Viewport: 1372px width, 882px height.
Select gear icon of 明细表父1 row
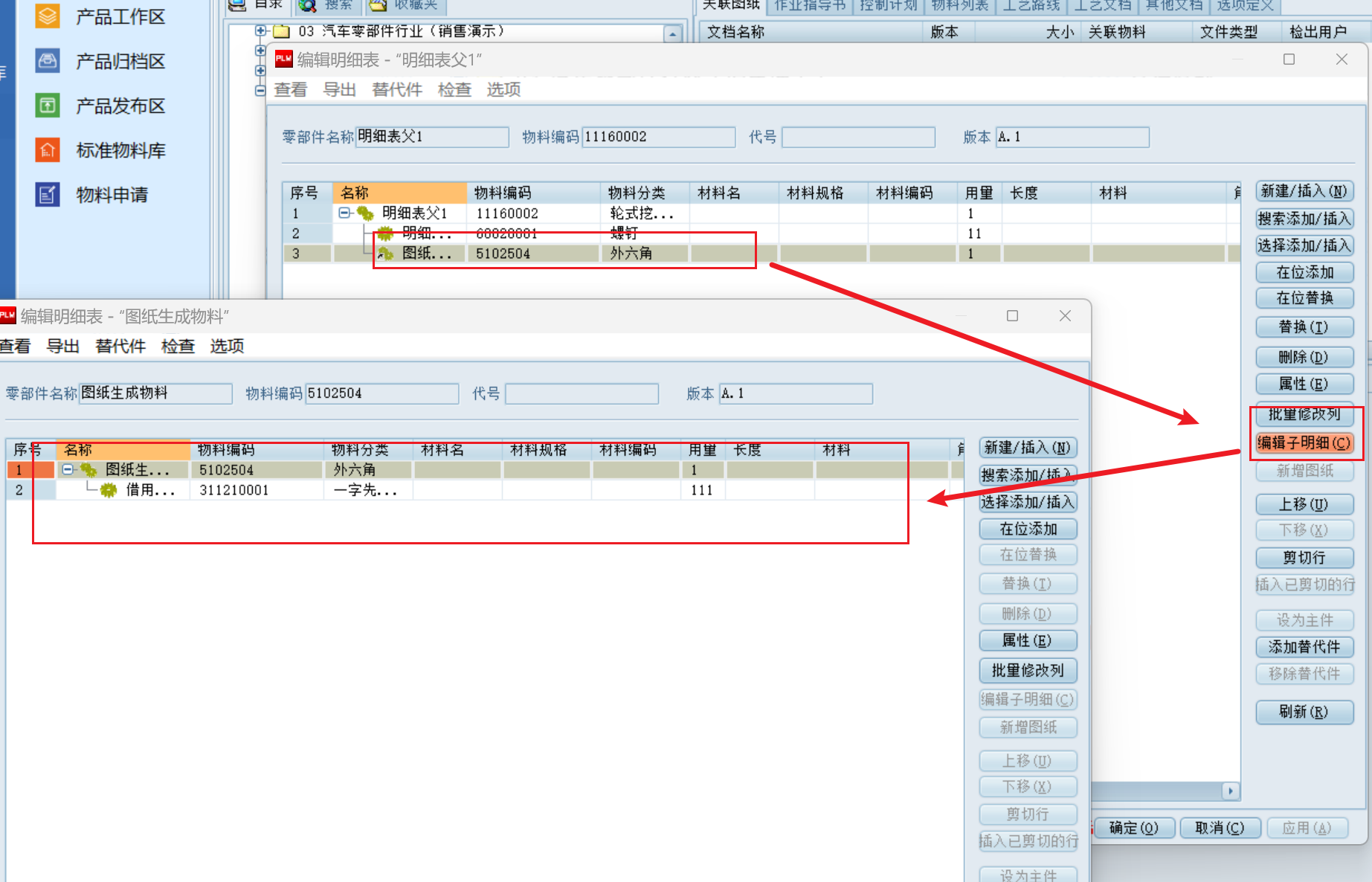365,213
